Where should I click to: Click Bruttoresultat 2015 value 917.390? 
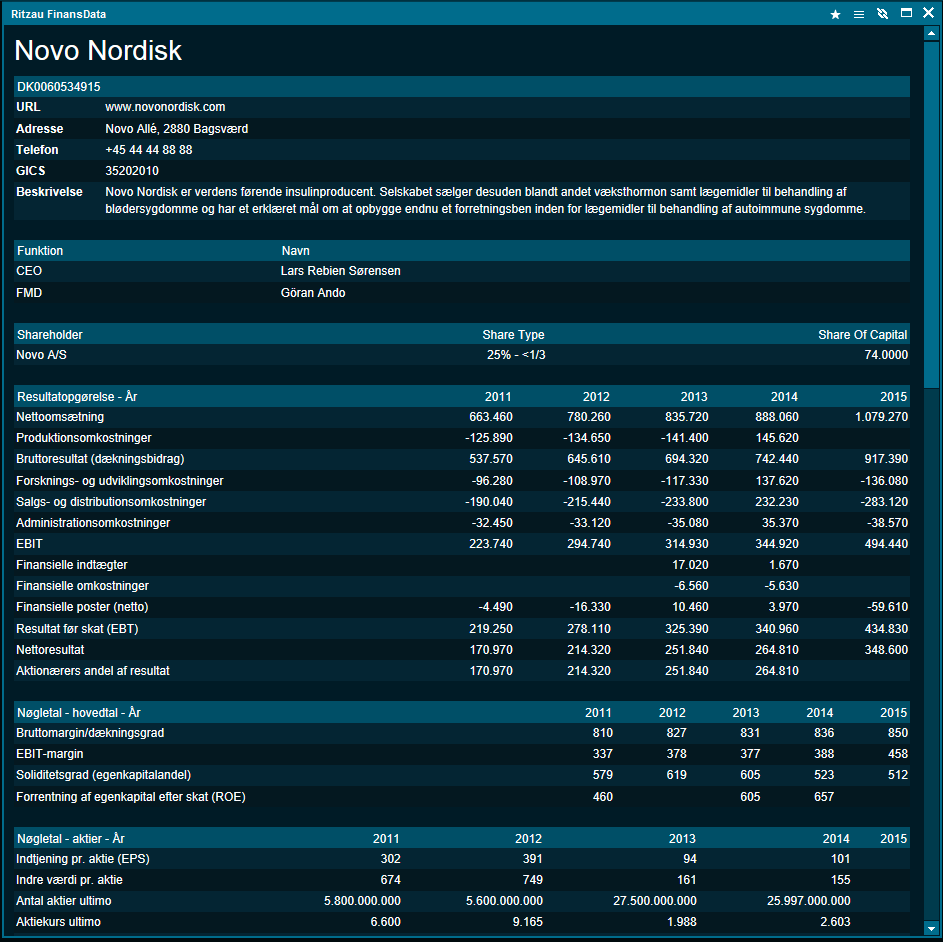pyautogui.click(x=886, y=459)
